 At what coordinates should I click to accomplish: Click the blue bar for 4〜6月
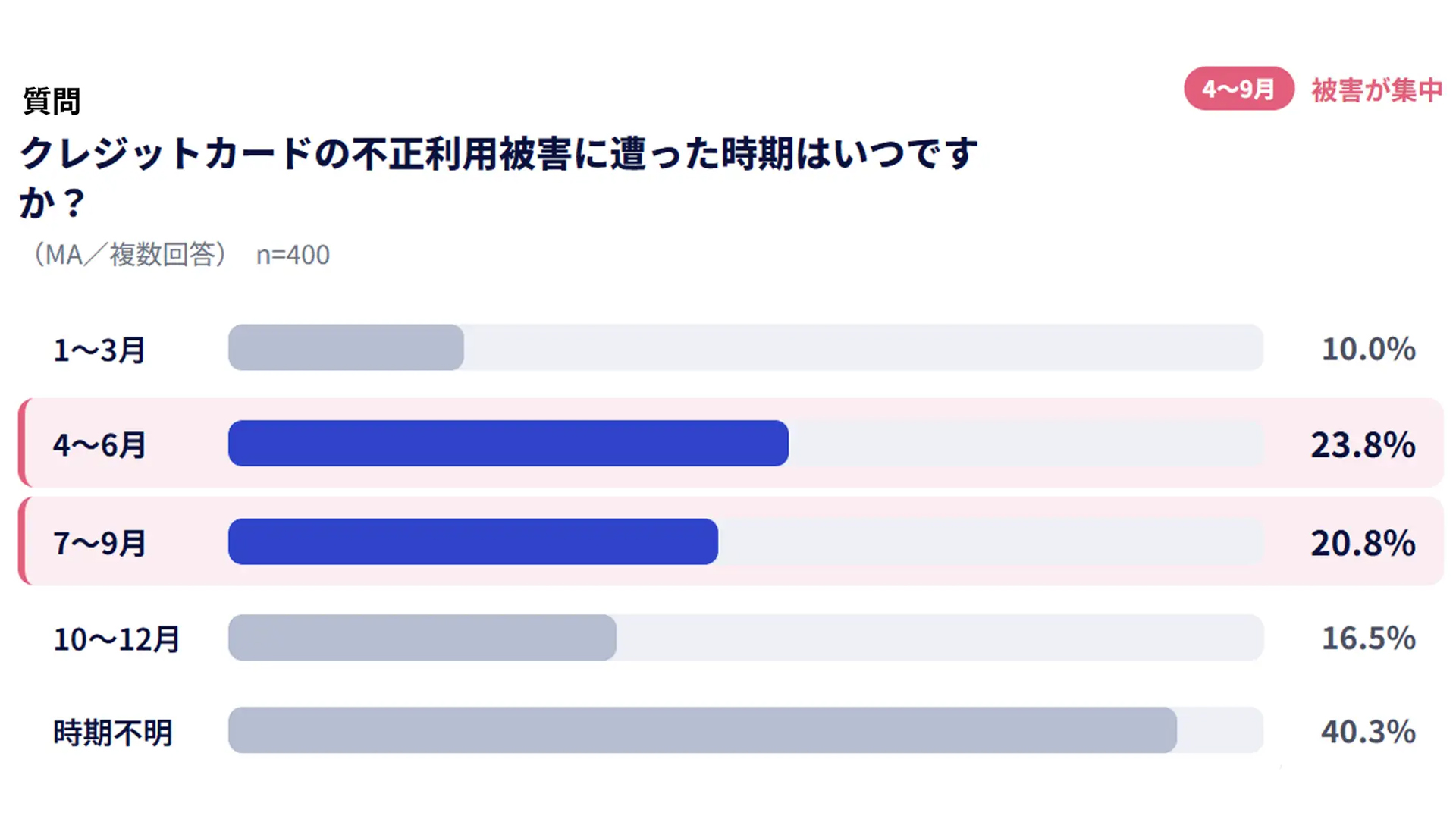tap(508, 443)
